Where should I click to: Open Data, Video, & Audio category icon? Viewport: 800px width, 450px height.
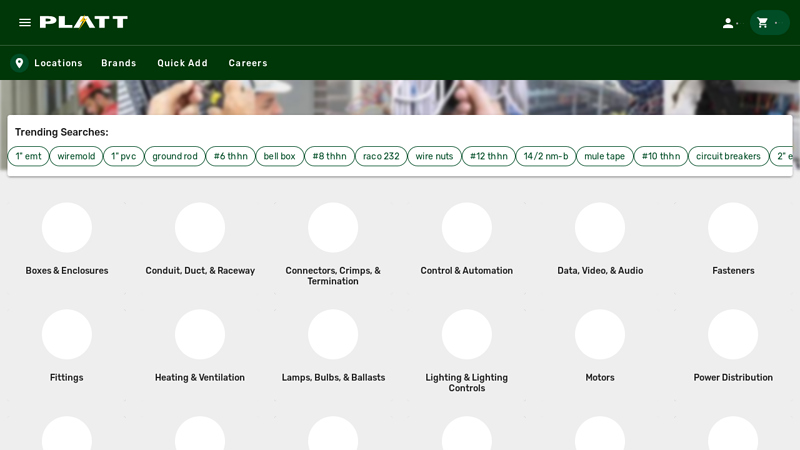[x=600, y=228]
